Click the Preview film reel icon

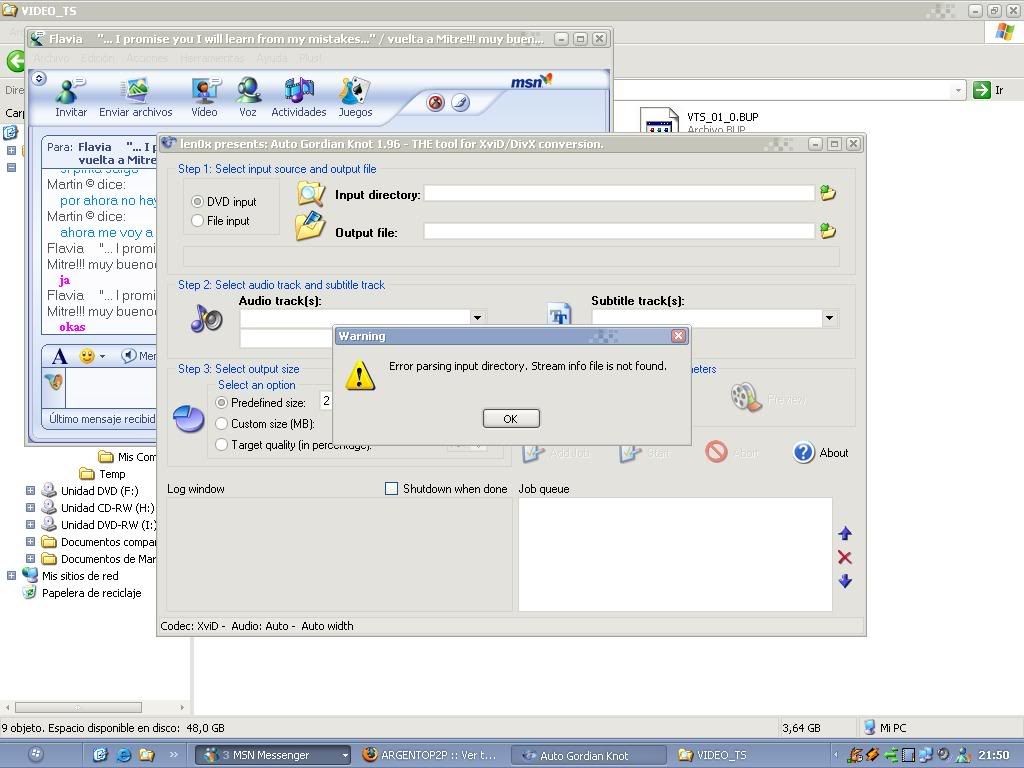[x=746, y=397]
